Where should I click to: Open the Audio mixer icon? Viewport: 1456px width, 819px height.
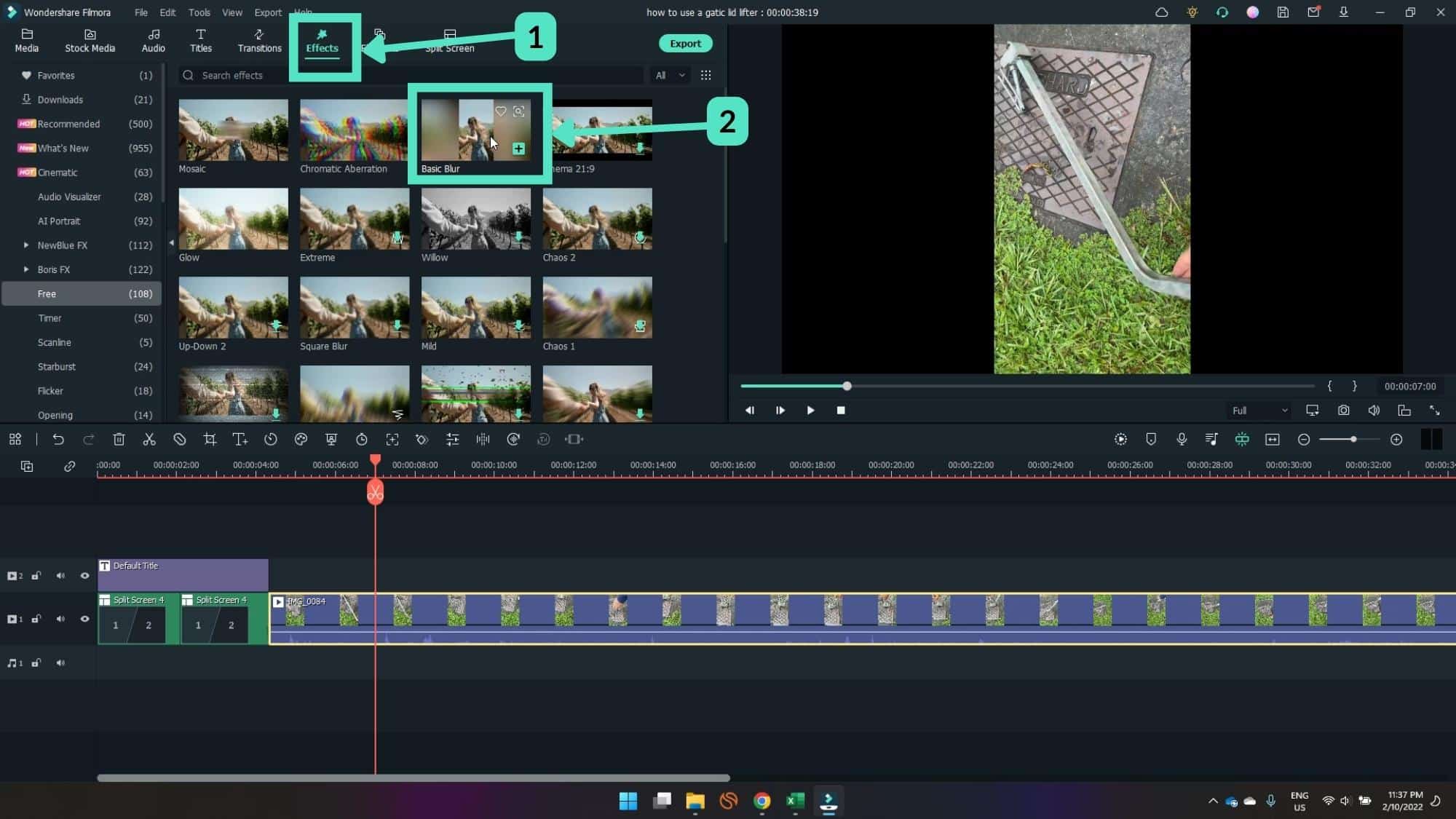[1211, 439]
